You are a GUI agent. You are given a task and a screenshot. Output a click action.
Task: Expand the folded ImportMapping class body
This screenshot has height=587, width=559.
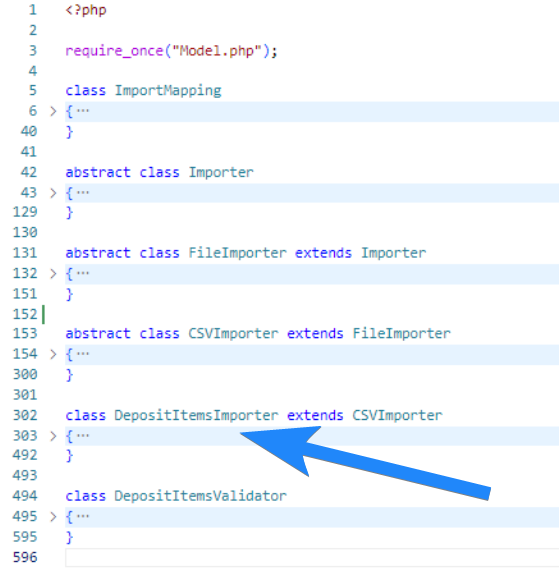[53, 111]
